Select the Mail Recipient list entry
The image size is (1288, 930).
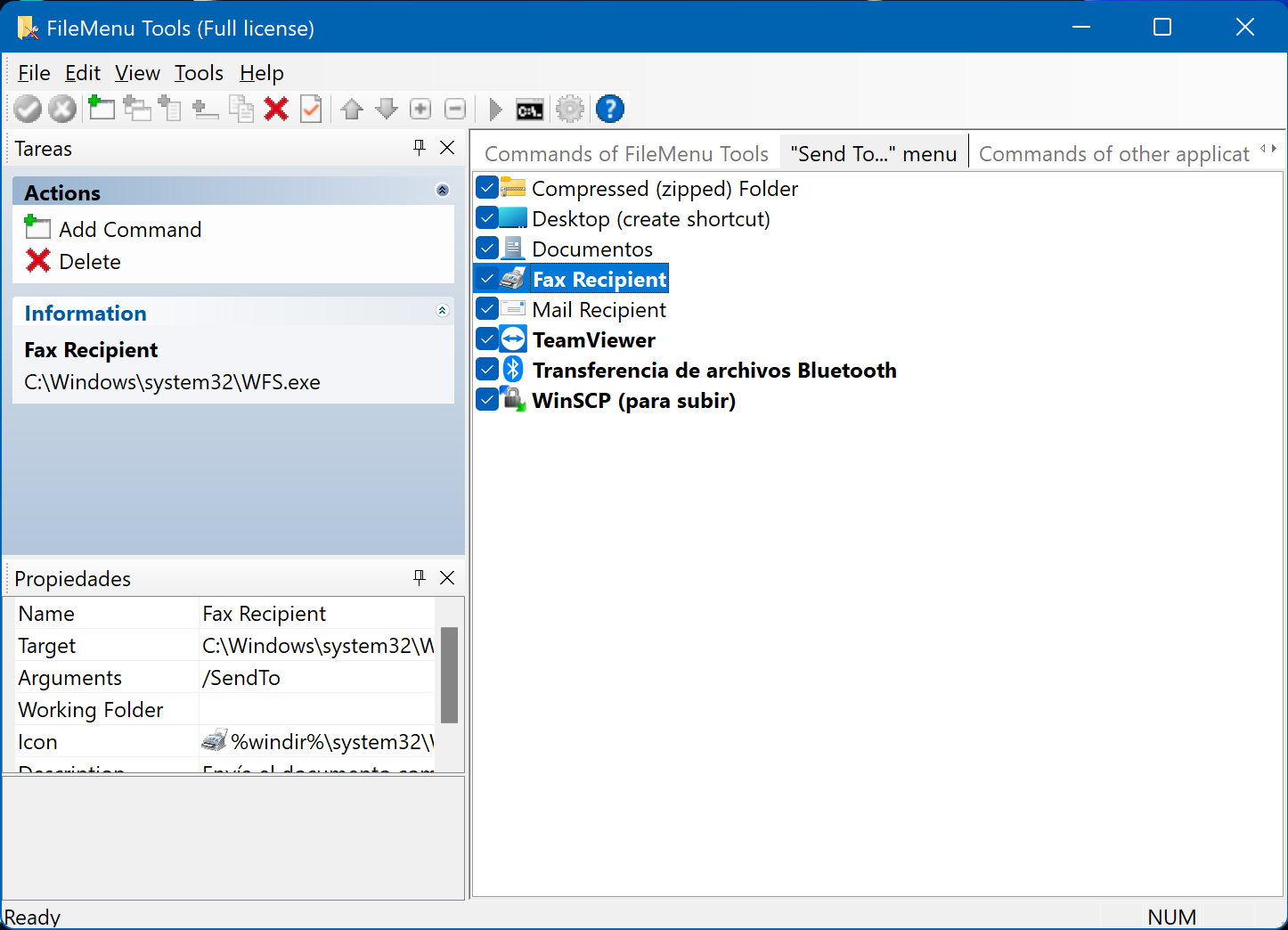point(599,309)
